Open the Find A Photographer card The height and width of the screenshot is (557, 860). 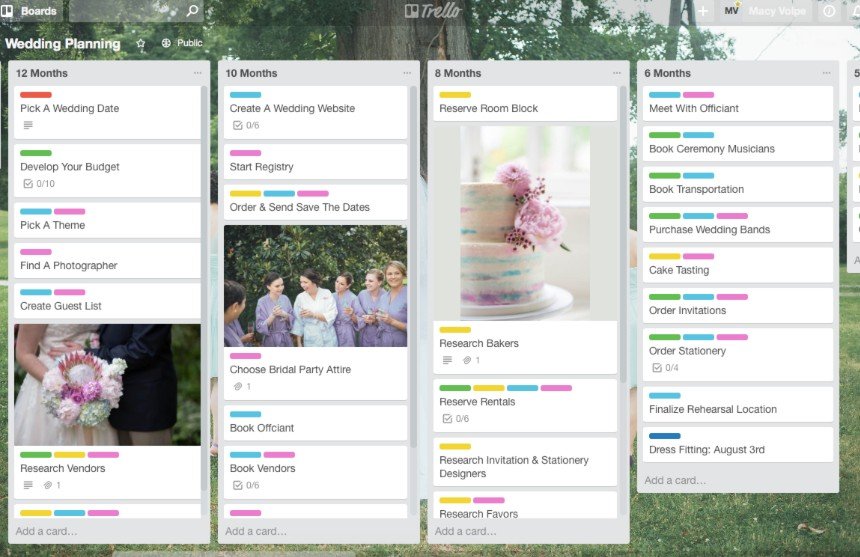coord(108,260)
